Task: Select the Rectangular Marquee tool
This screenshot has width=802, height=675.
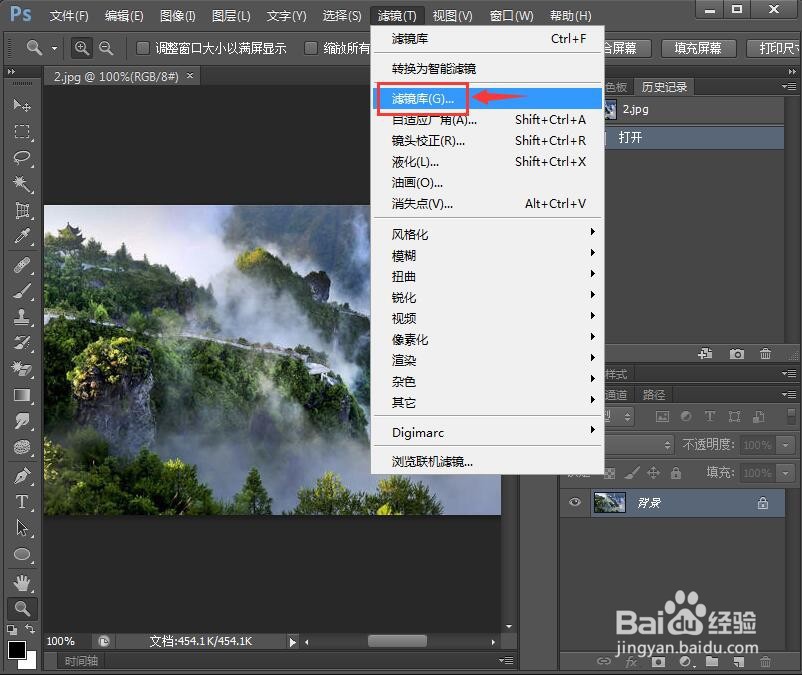Action: (x=21, y=131)
